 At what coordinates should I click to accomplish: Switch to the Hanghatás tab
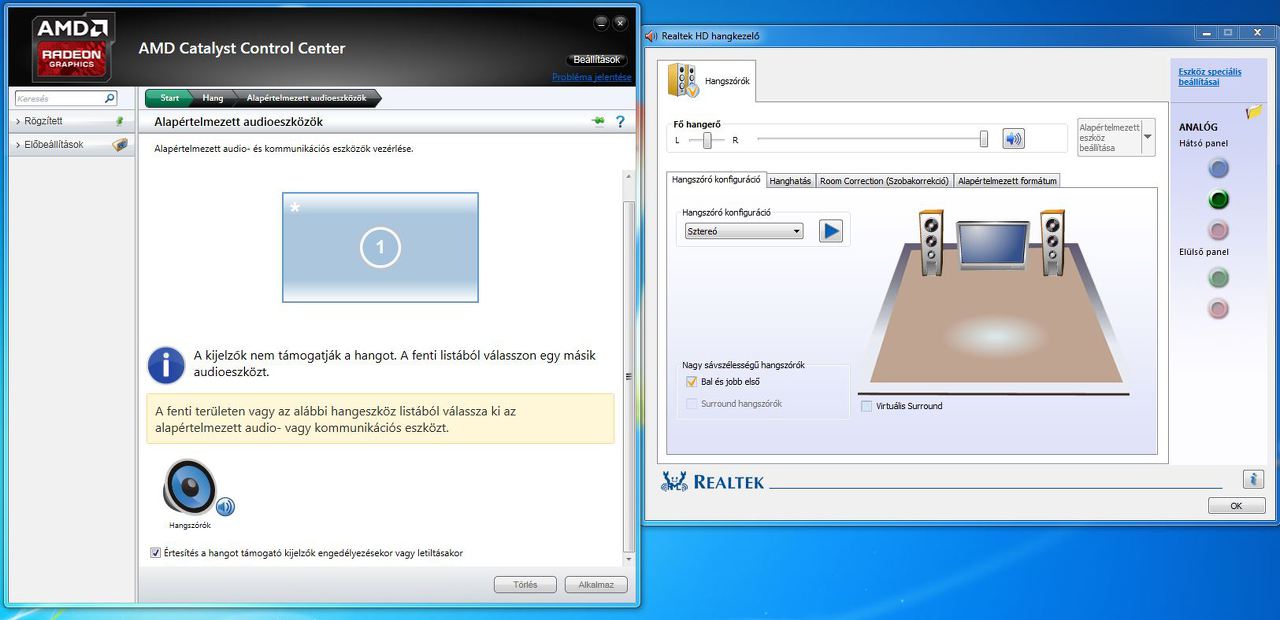[x=791, y=181]
